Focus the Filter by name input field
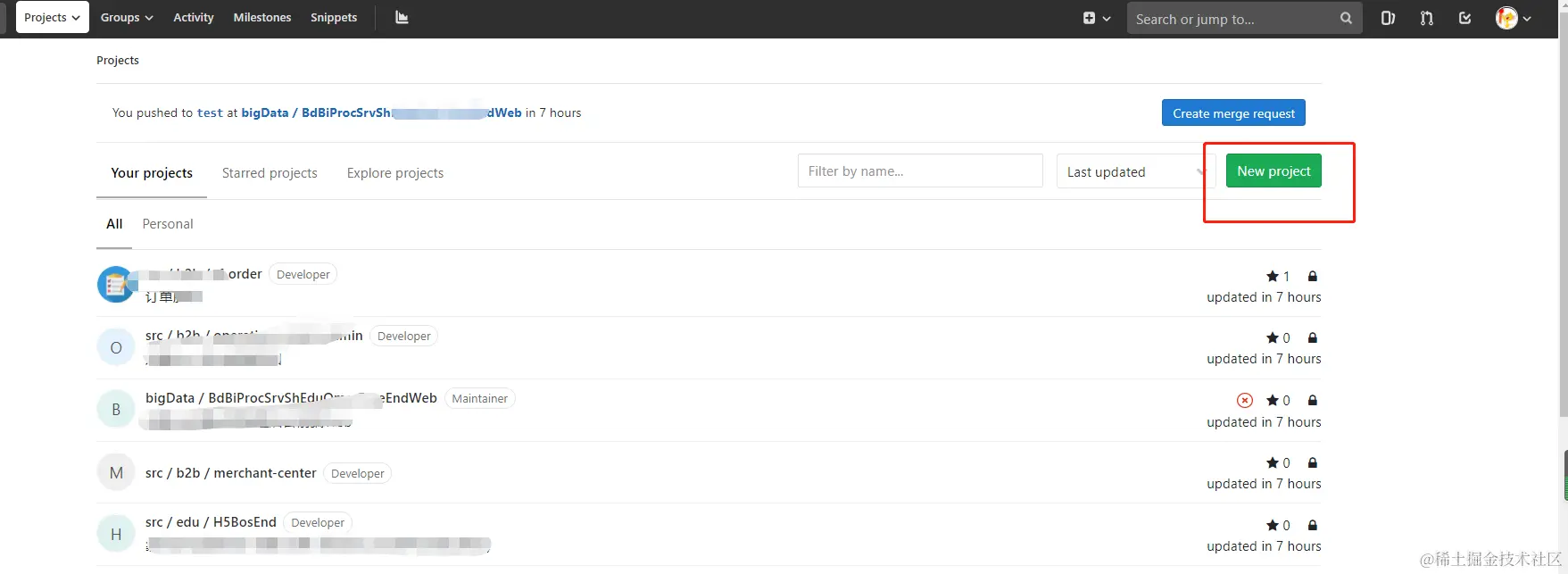 pos(919,171)
